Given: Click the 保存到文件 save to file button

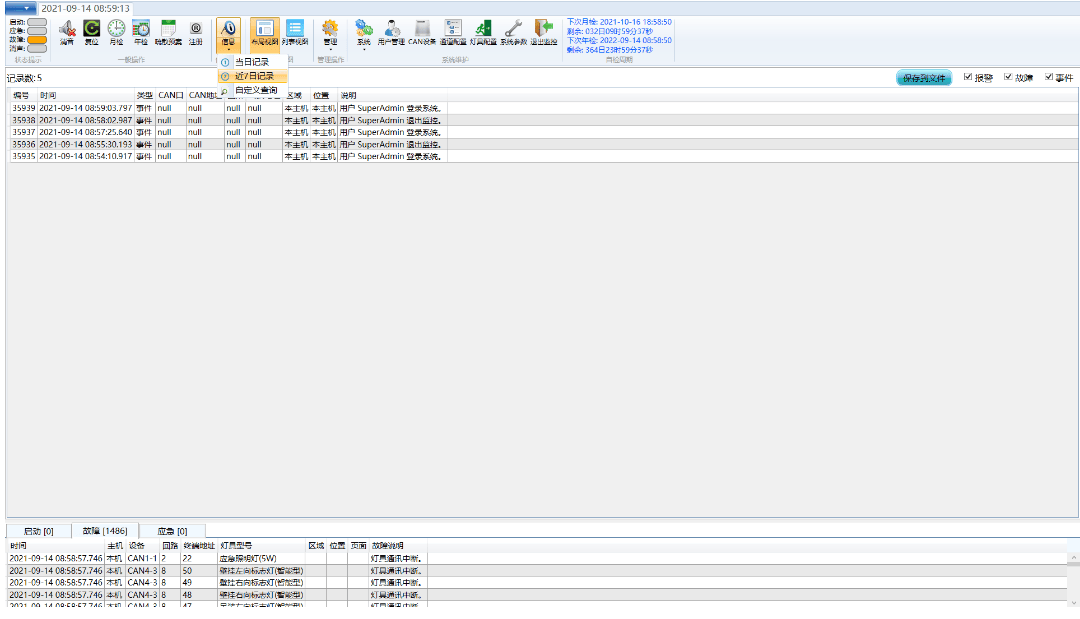Looking at the screenshot, I should click(x=924, y=78).
